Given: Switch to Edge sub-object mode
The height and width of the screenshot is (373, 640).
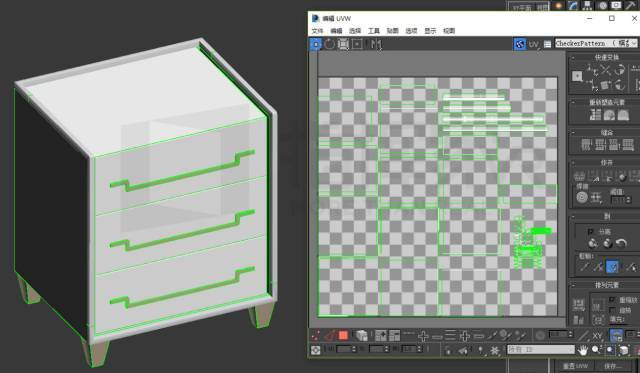Looking at the screenshot, I should coord(329,336).
